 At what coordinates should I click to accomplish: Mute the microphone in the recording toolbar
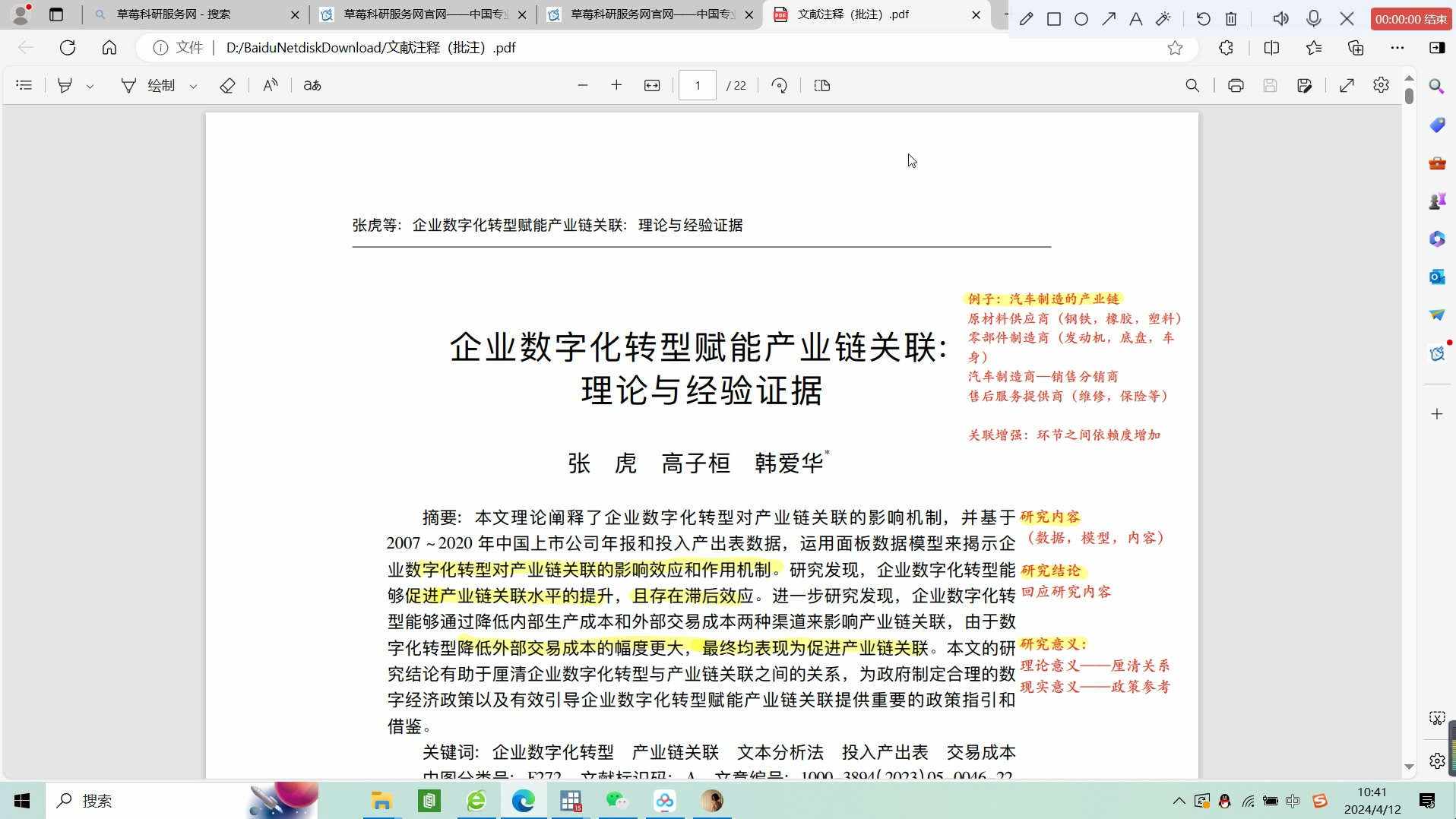point(1314,18)
